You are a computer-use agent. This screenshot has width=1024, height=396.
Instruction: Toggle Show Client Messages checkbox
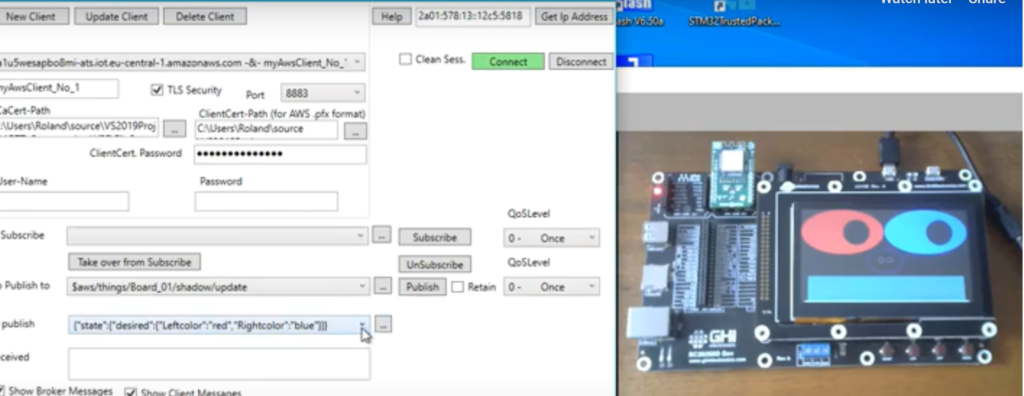[131, 392]
